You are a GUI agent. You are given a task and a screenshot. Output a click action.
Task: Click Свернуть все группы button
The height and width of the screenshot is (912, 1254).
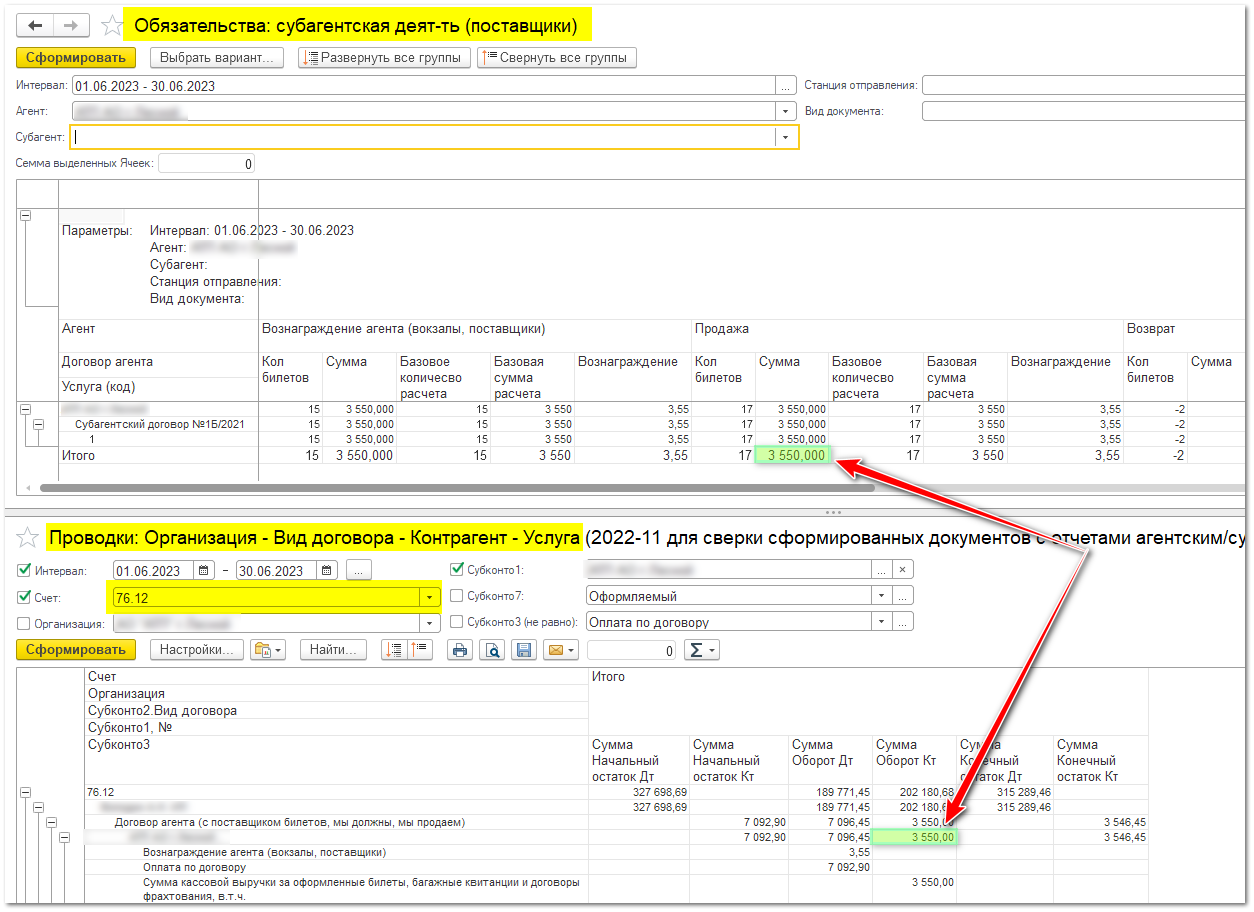(557, 58)
